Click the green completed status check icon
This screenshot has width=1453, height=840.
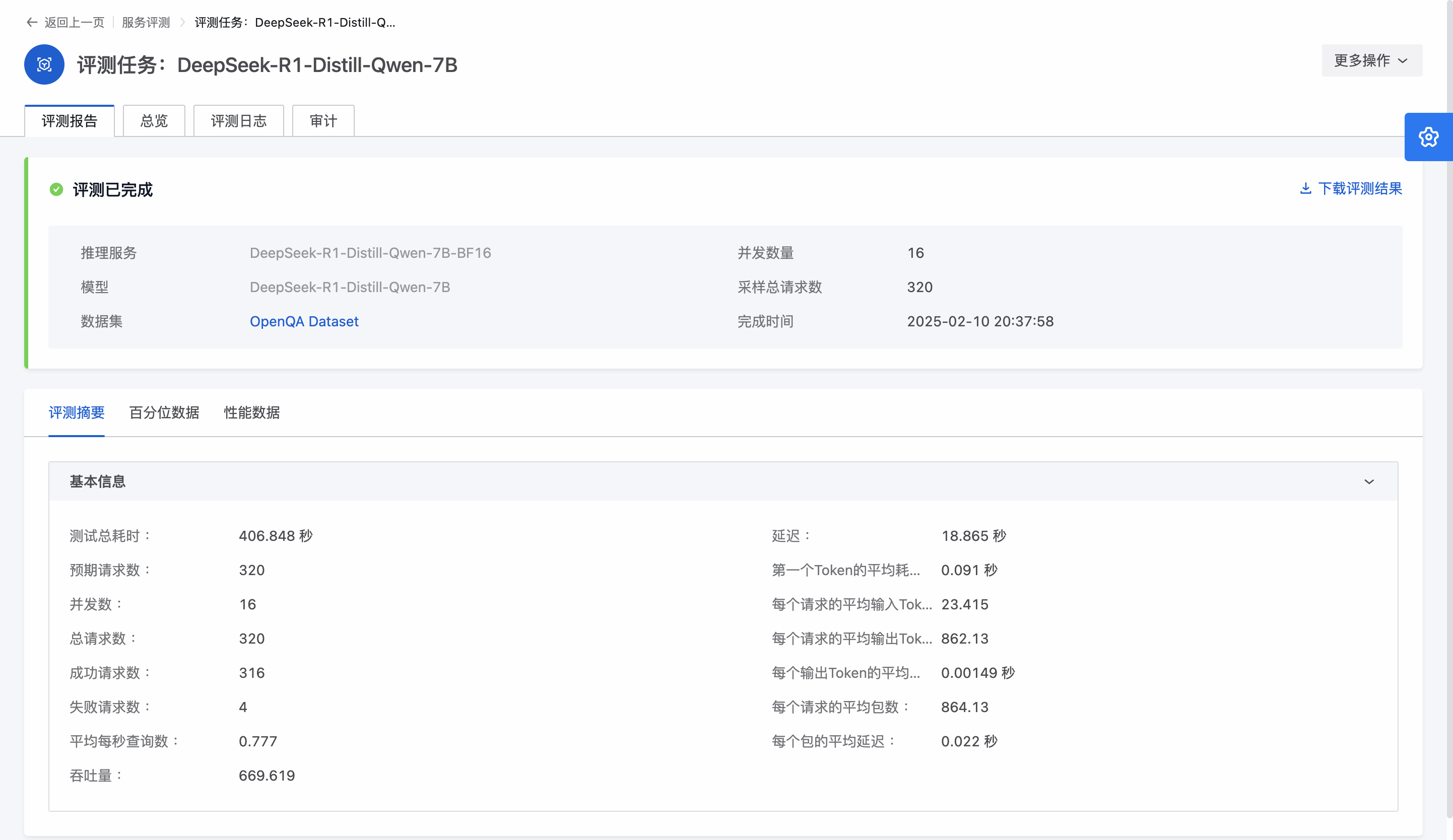56,190
